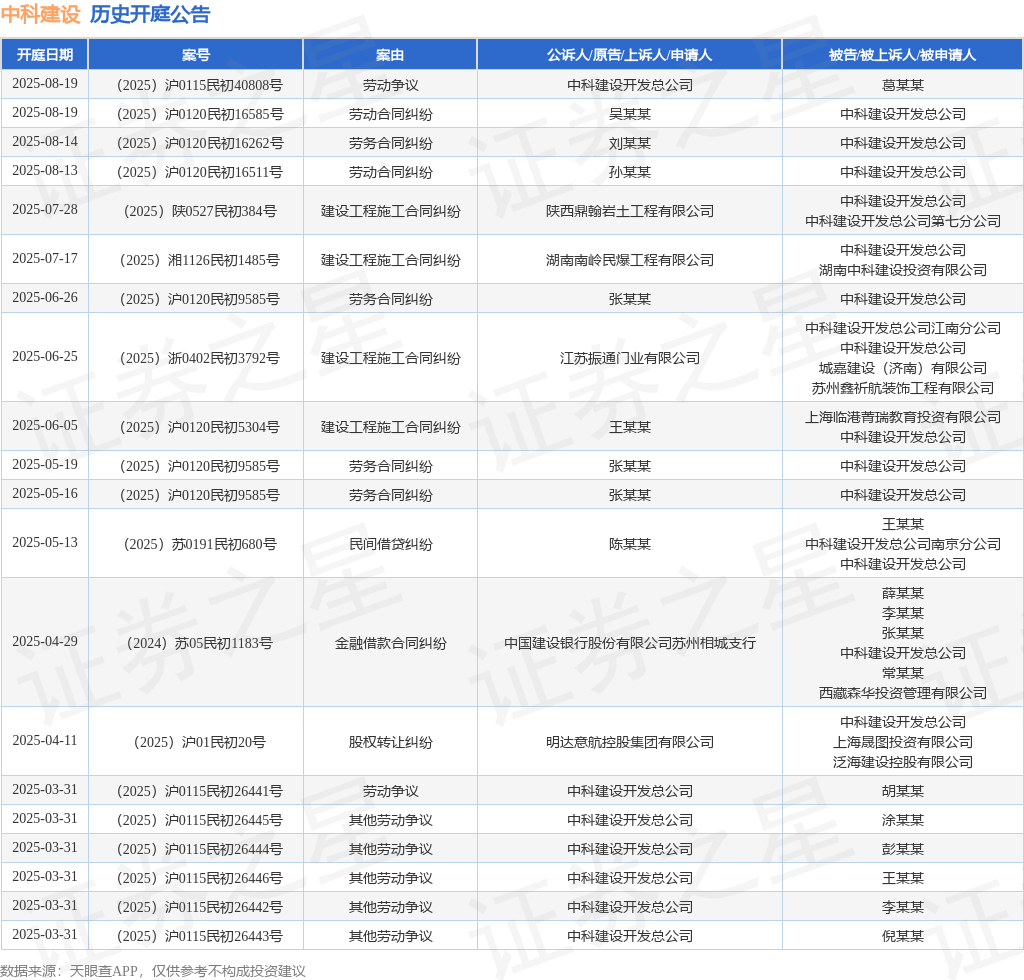Select case number 苏0191民初680号

click(x=199, y=544)
